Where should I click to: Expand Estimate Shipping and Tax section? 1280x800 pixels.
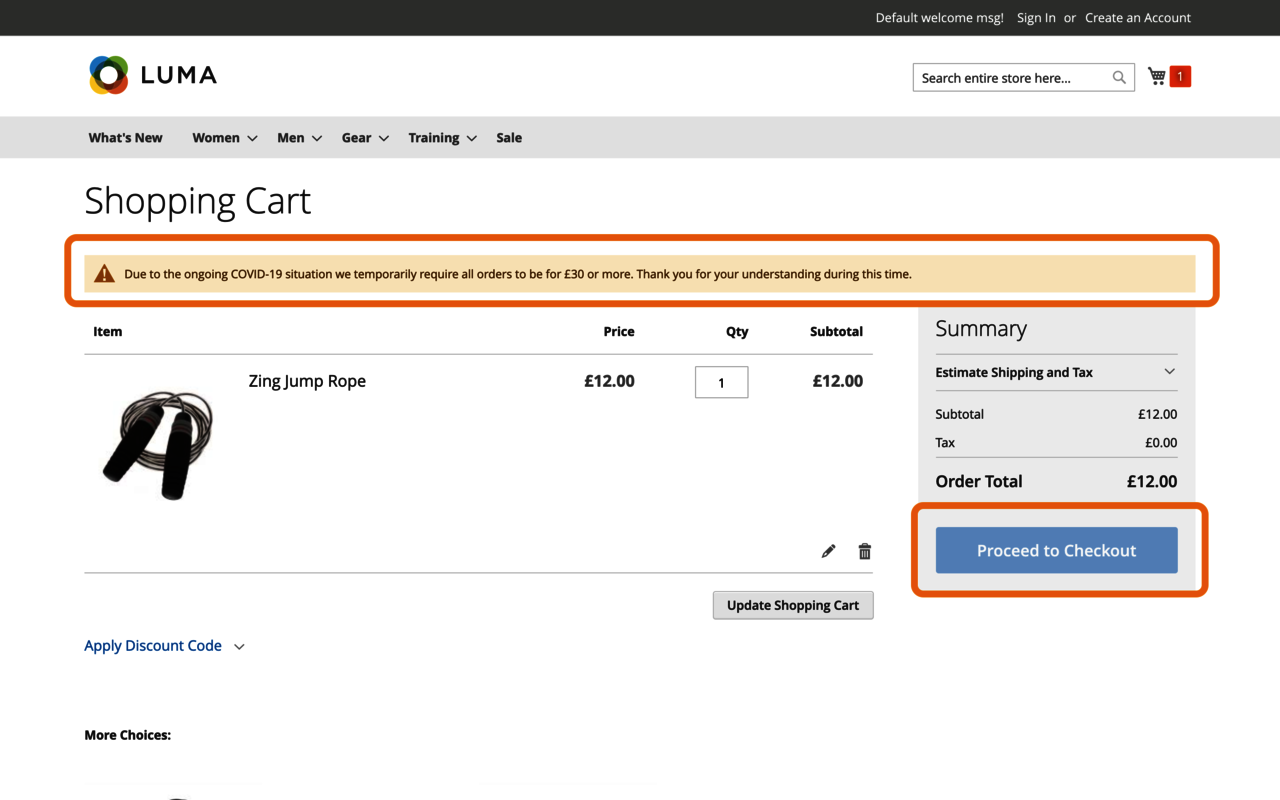click(1055, 372)
